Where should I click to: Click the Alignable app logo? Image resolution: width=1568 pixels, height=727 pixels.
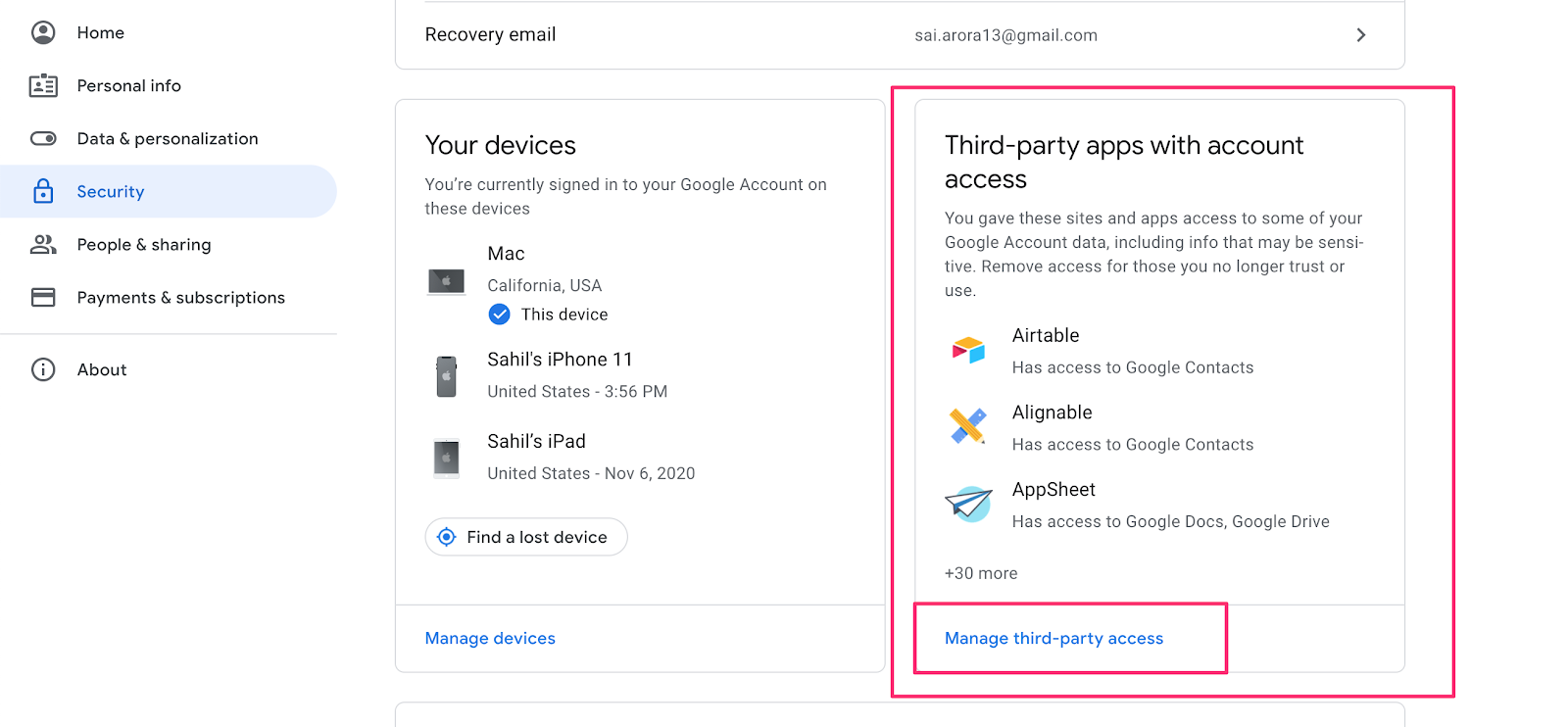(968, 426)
